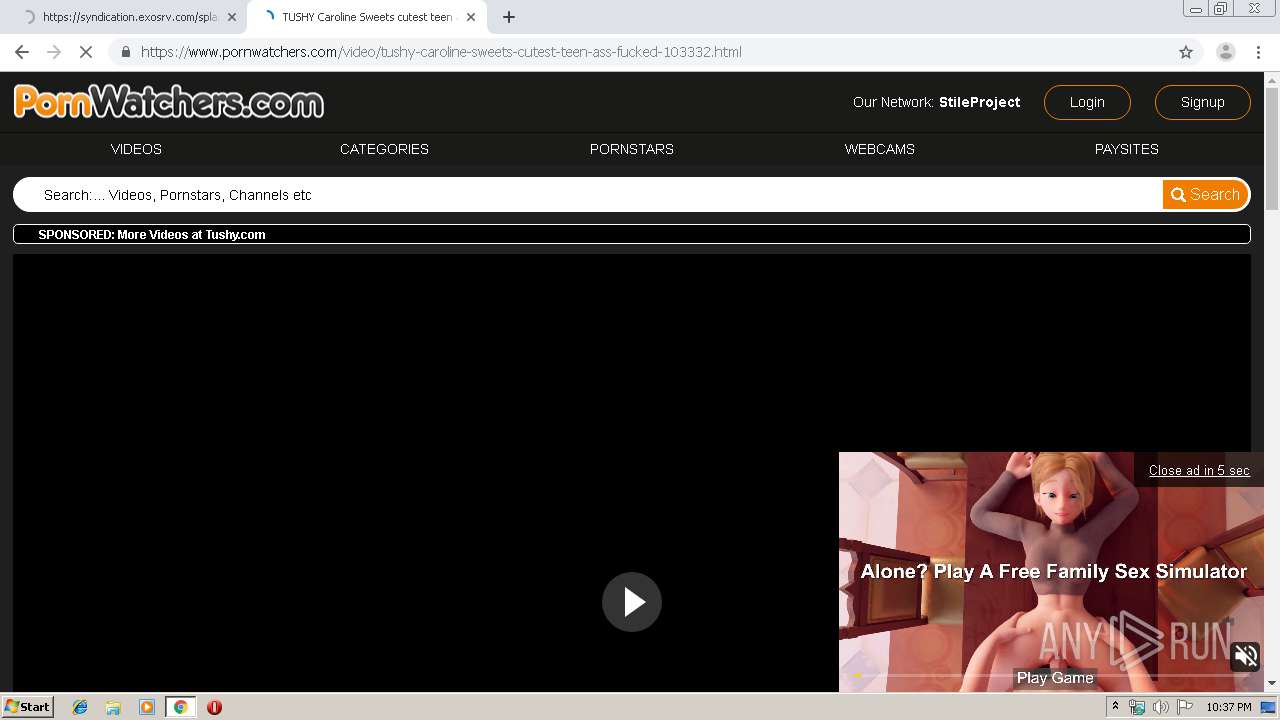This screenshot has height=720, width=1280.
Task: Open Windows Explorer folder in taskbar
Action: tap(113, 707)
